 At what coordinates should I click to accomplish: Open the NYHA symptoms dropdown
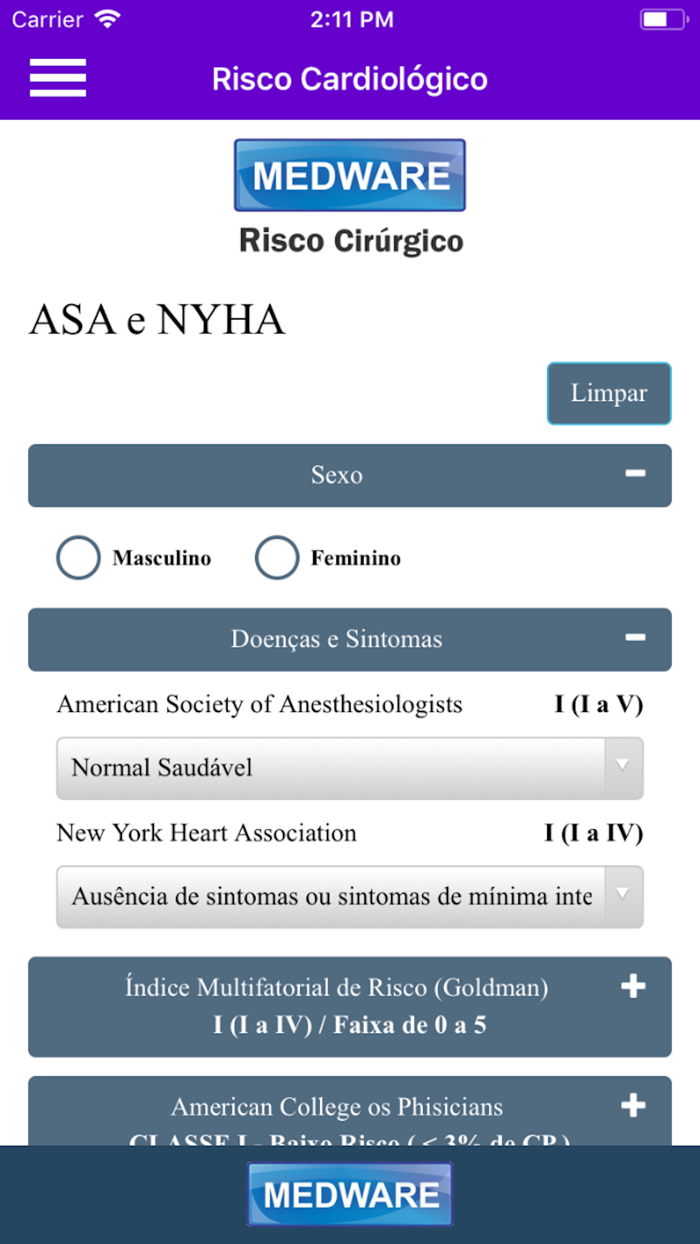click(330, 896)
